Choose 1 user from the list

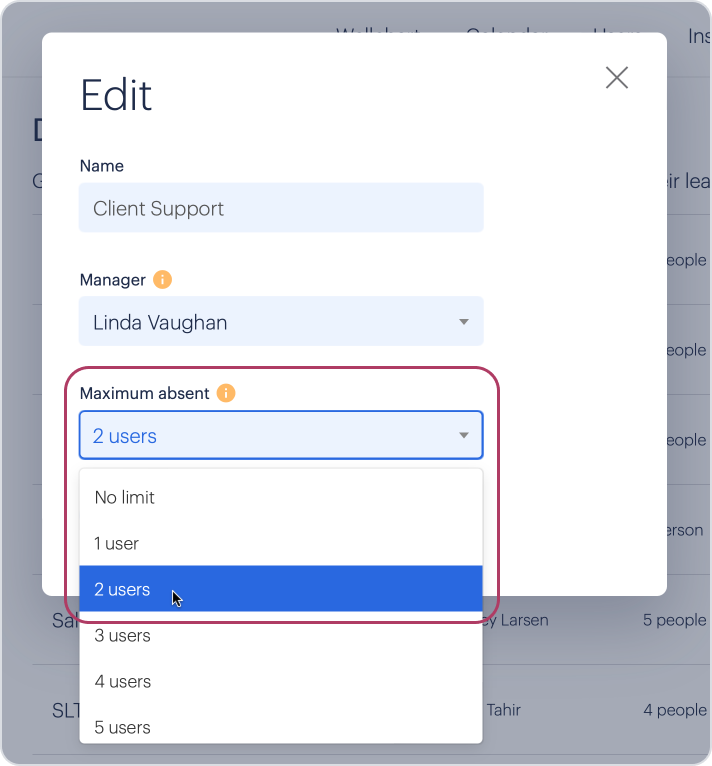pyautogui.click(x=281, y=543)
